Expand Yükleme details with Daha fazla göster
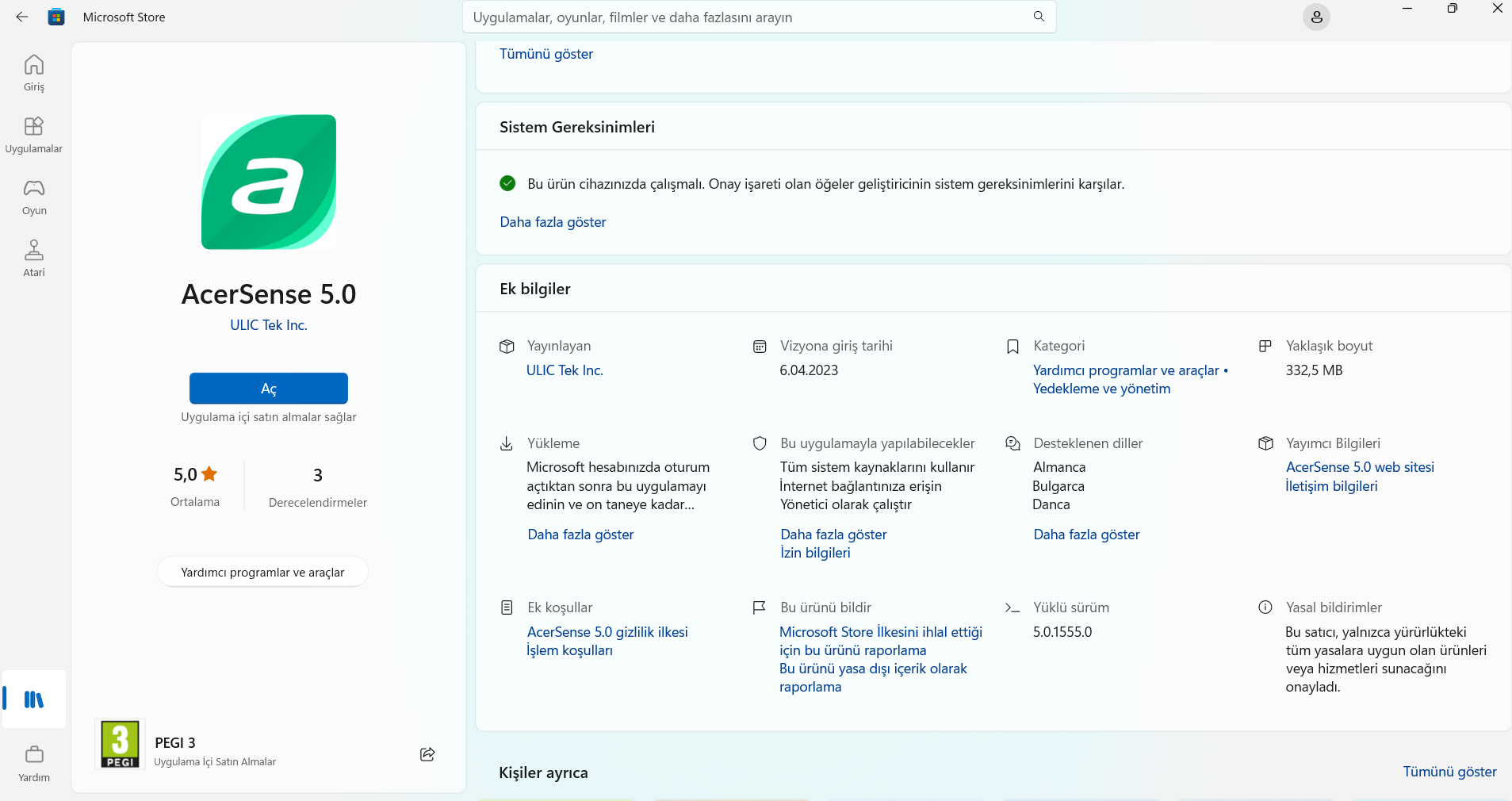This screenshot has height=801, width=1512. point(580,535)
